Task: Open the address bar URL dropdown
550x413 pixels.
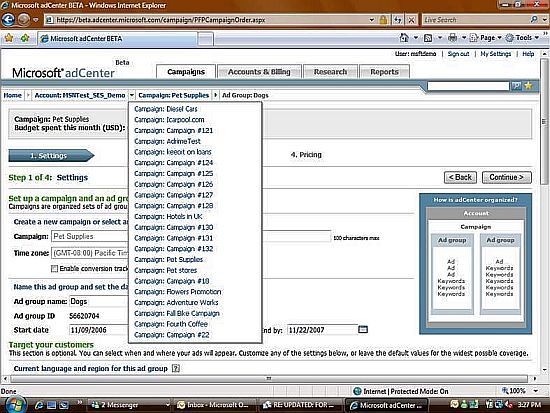Action: click(372, 20)
